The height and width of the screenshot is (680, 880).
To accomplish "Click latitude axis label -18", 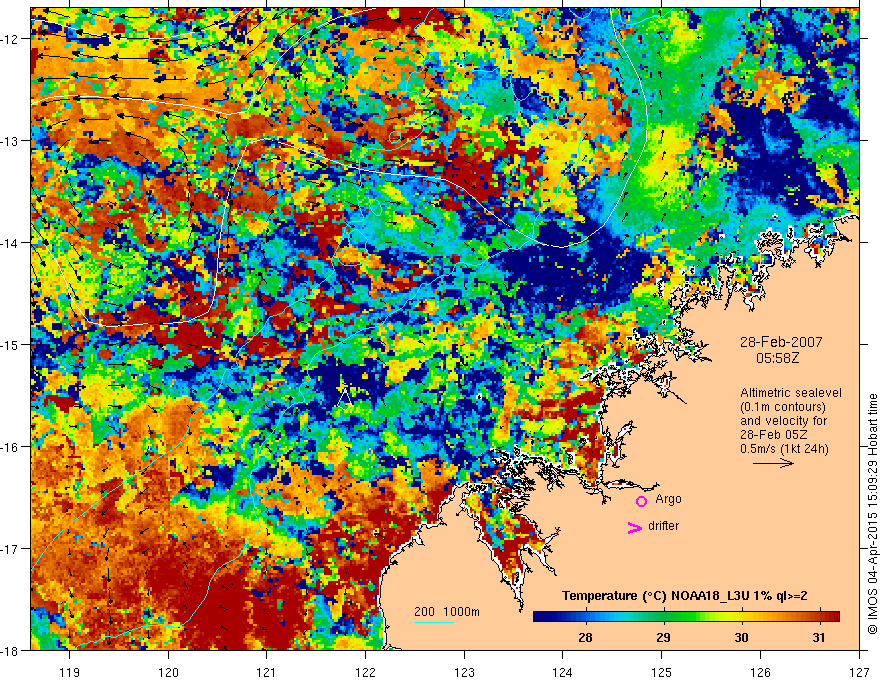I will 10,651.
